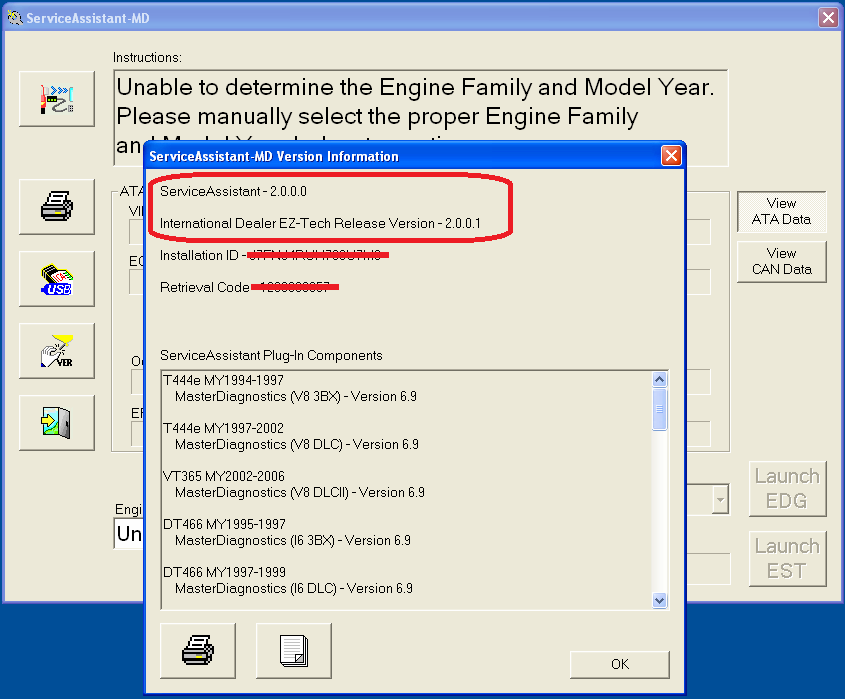Select T444e MY1997-2002 list entry
Viewport: 845px width, 699px height.
pos(223,428)
